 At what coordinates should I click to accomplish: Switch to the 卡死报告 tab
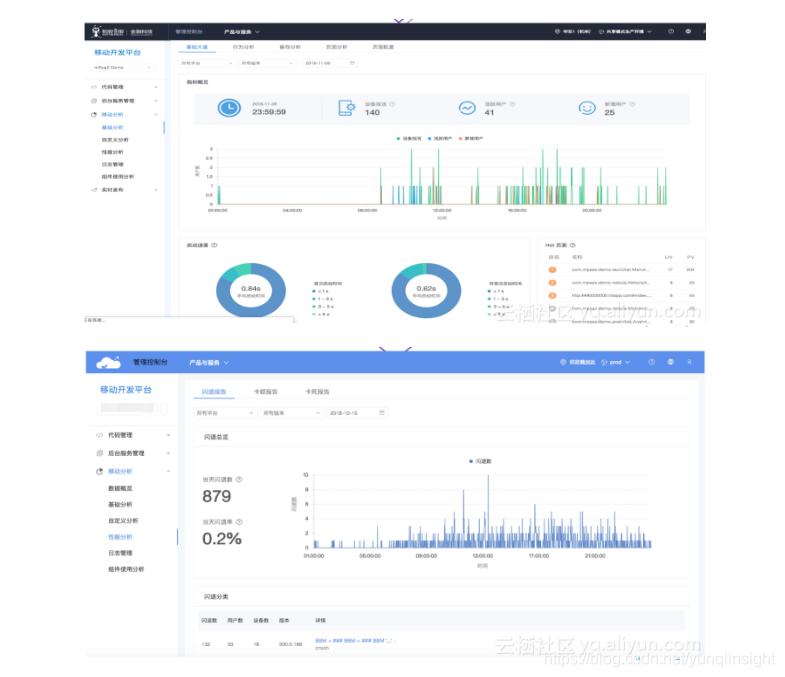tap(317, 392)
